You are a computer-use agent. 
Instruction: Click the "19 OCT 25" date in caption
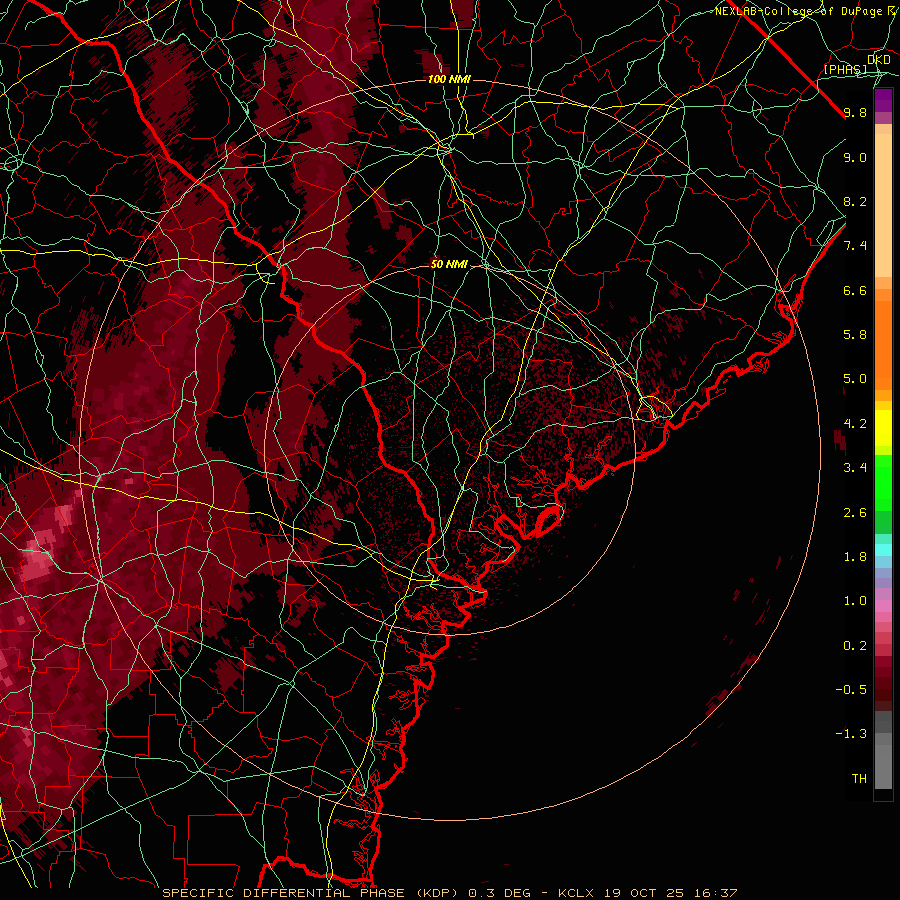pos(646,893)
